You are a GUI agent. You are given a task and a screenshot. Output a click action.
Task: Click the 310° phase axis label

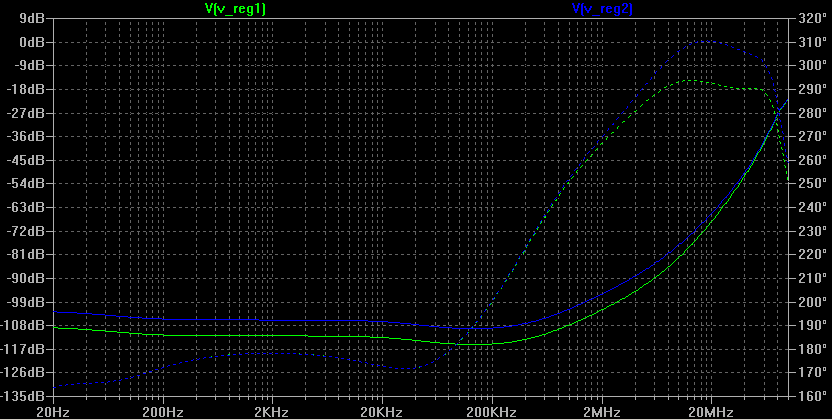(x=812, y=42)
